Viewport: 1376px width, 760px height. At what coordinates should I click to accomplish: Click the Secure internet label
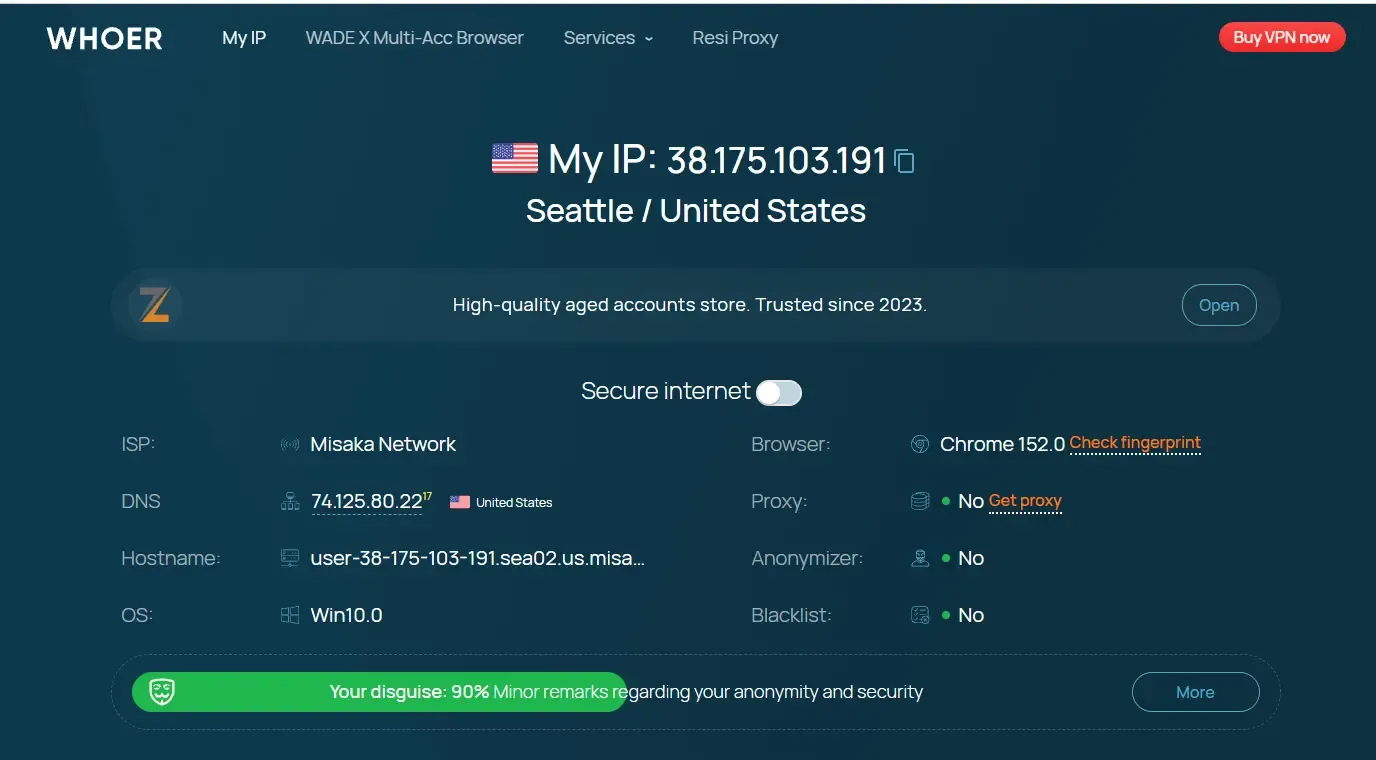(x=666, y=391)
